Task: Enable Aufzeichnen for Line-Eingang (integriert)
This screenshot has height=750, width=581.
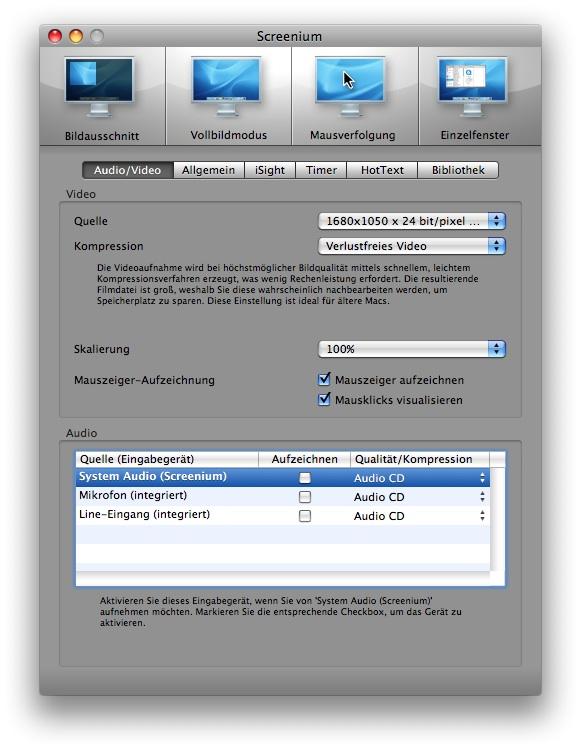Action: pos(305,516)
